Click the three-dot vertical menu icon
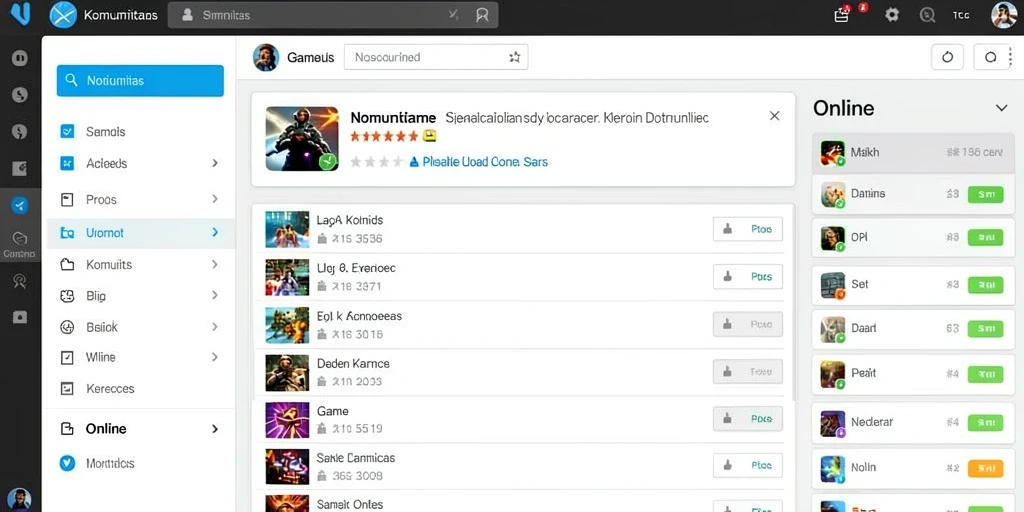Image resolution: width=1024 pixels, height=512 pixels. click(1010, 57)
